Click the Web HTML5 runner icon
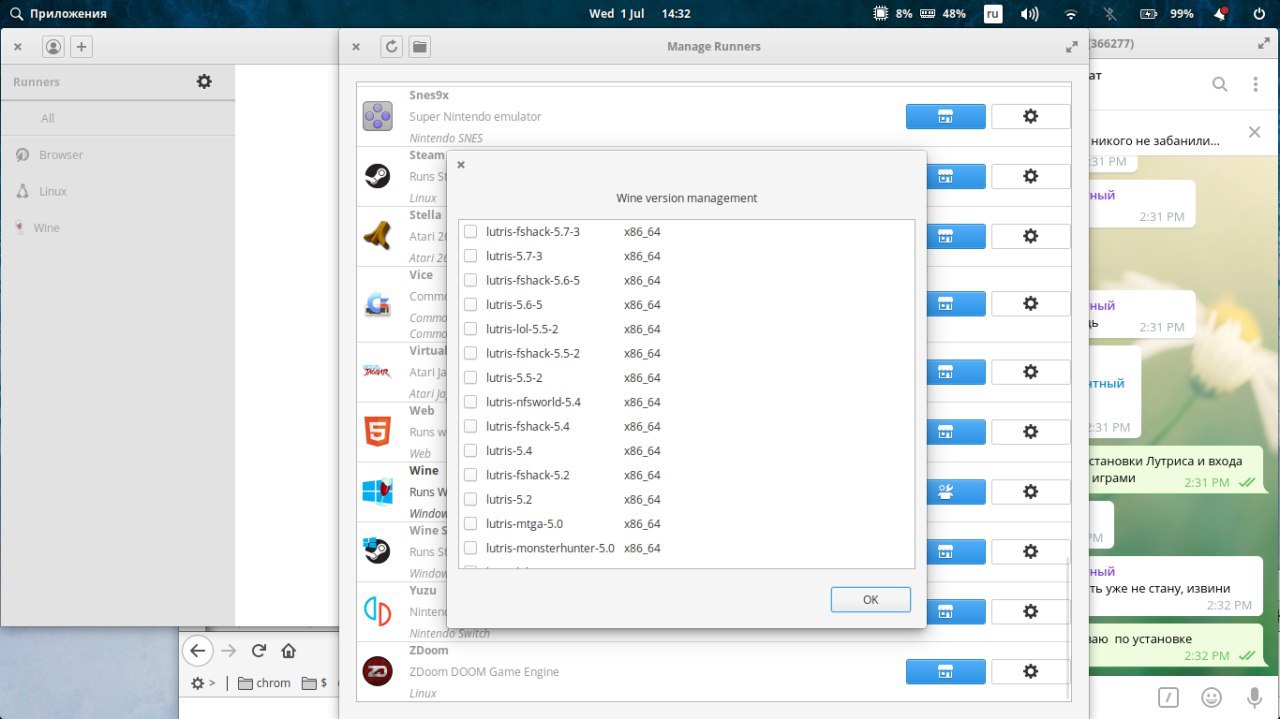Image resolution: width=1280 pixels, height=719 pixels. point(377,432)
